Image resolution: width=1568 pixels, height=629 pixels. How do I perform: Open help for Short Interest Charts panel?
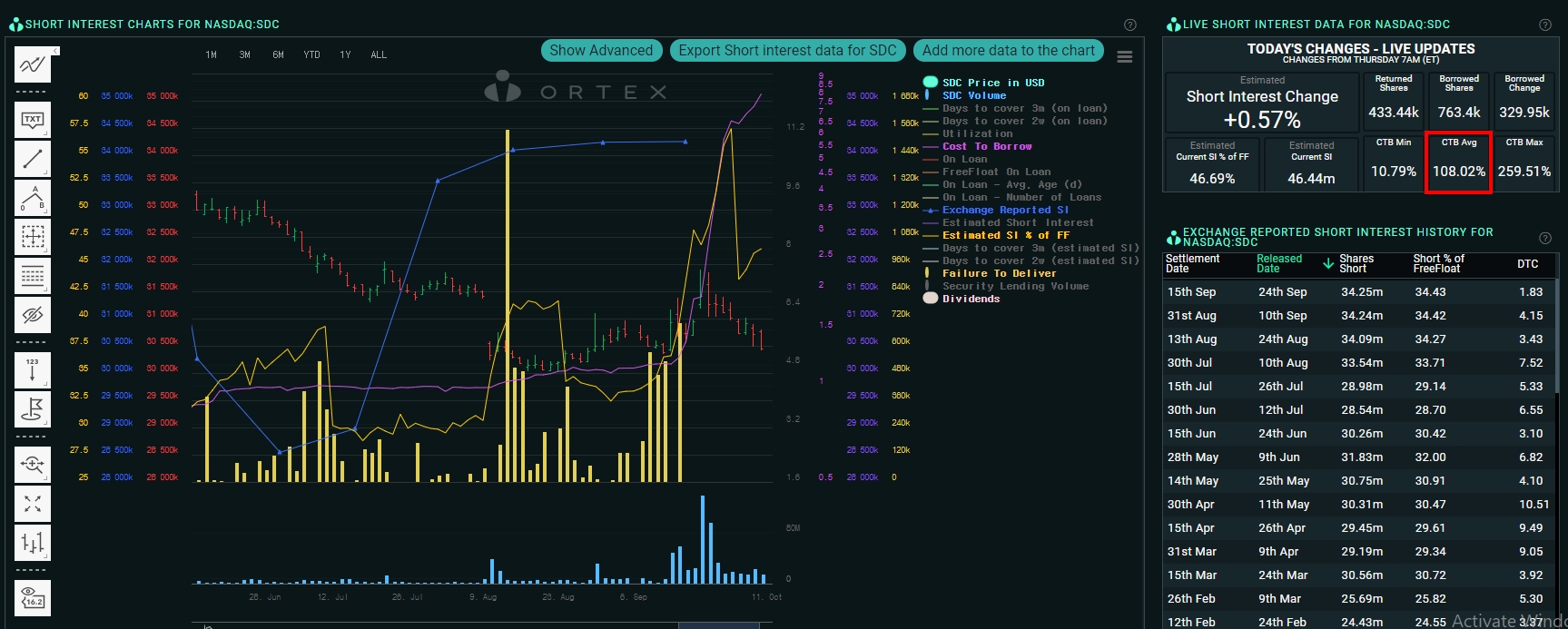[x=1129, y=25]
